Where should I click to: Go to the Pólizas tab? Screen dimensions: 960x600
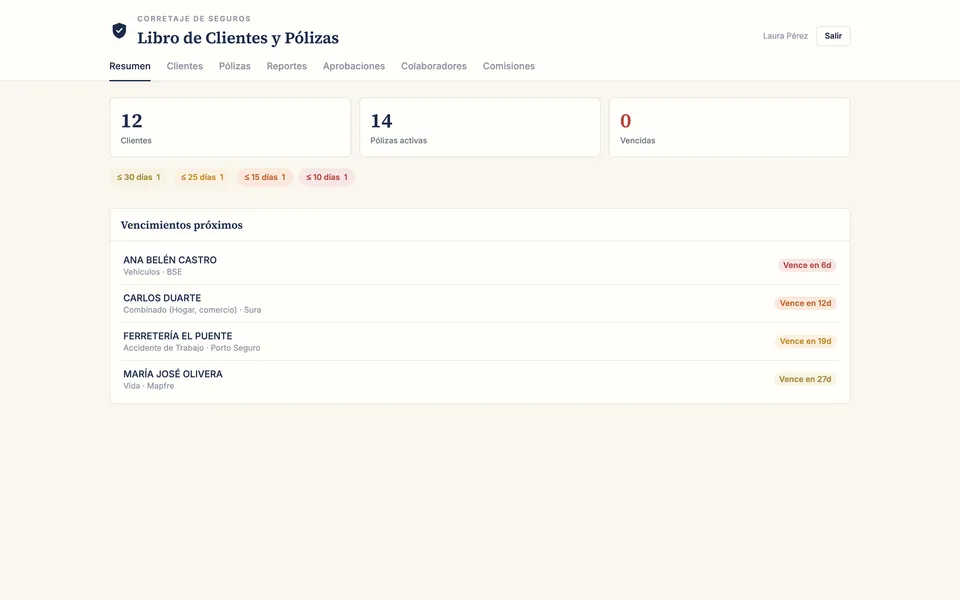(234, 66)
